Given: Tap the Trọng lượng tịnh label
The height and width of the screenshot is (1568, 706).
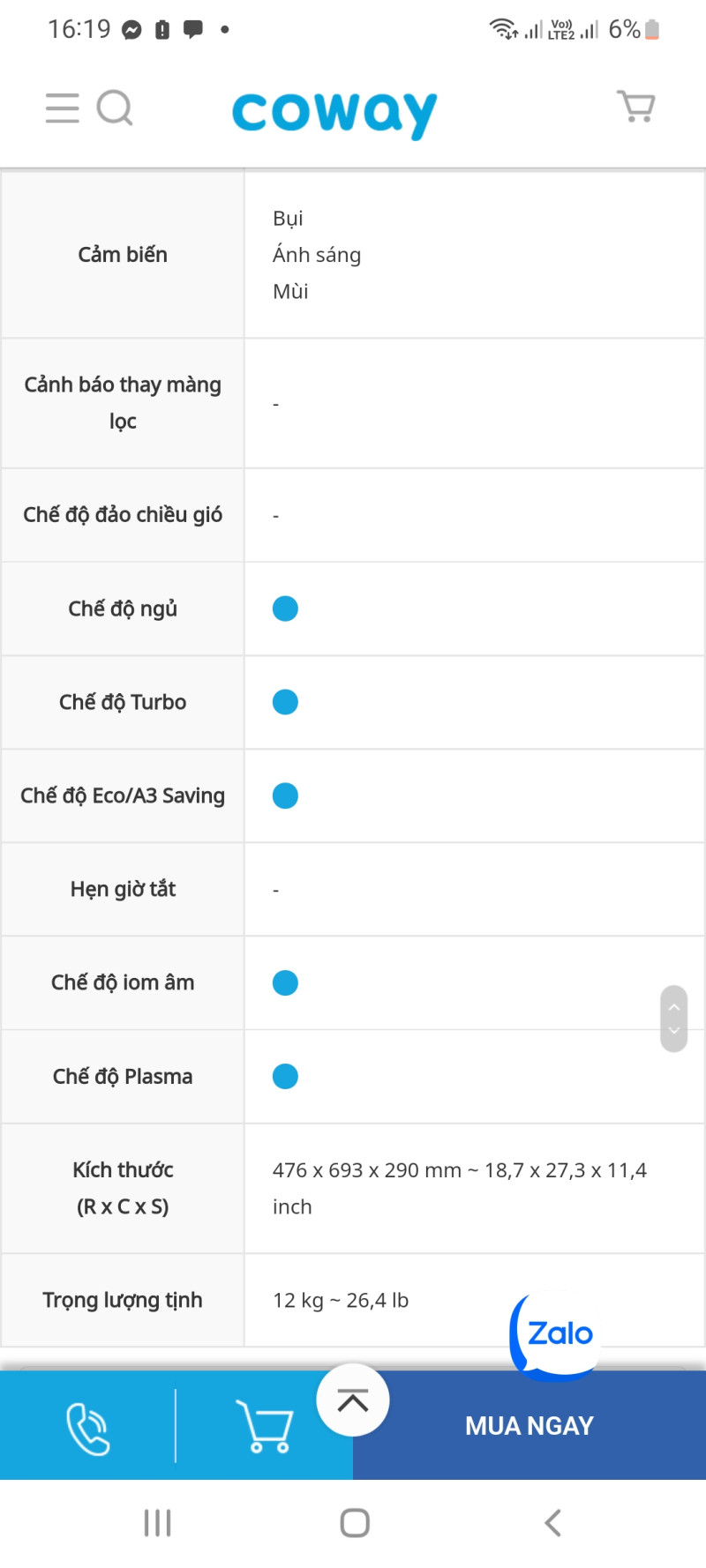Looking at the screenshot, I should pos(123,1300).
